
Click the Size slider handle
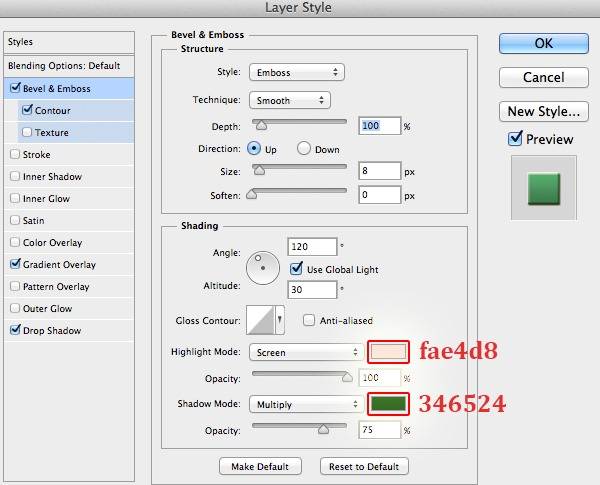pyautogui.click(x=259, y=170)
